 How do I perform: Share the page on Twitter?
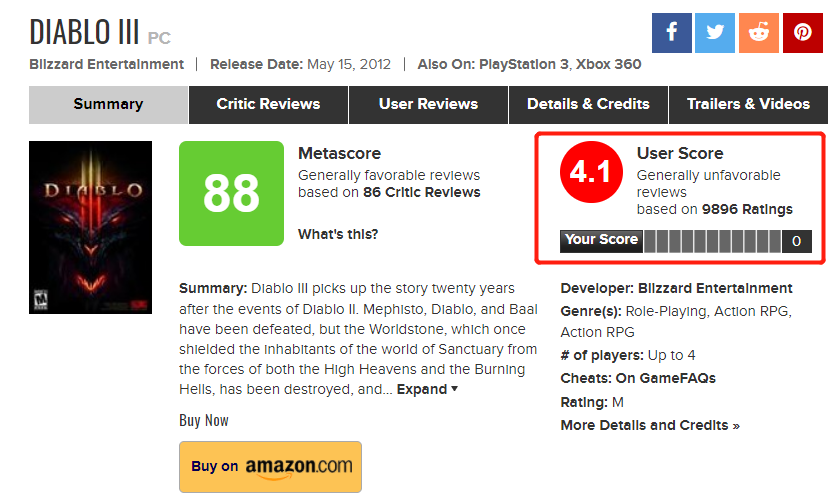715,33
